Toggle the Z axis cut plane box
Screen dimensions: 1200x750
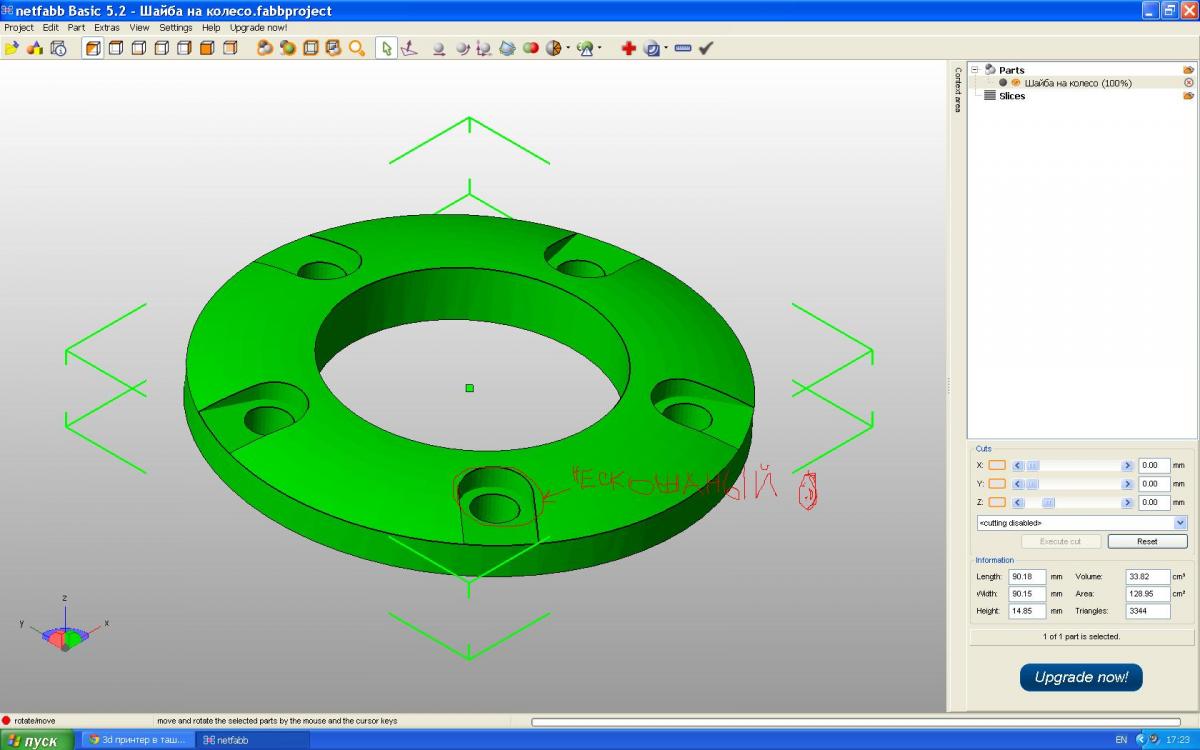(x=997, y=502)
